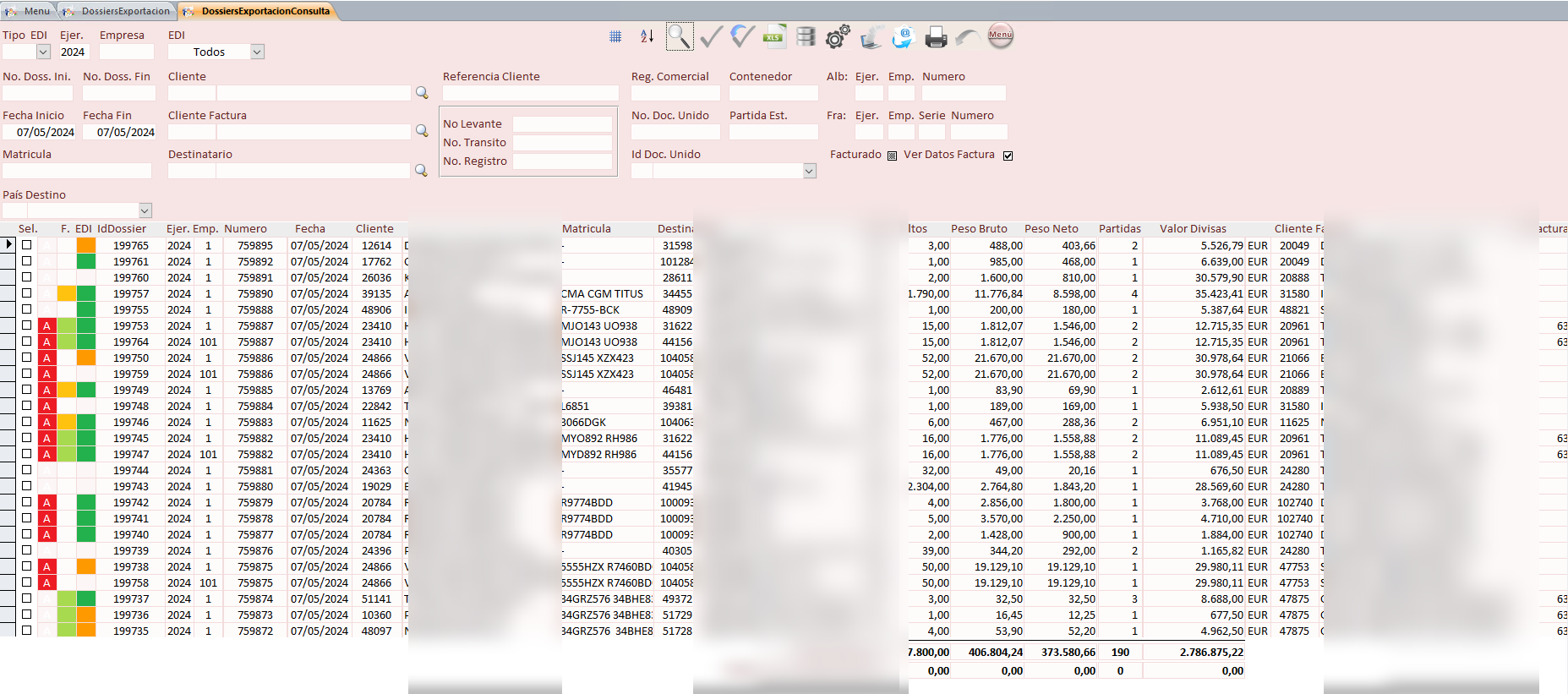Check Sel. box for dossier 199753
Screen dimensions: 1568x694
(27, 325)
